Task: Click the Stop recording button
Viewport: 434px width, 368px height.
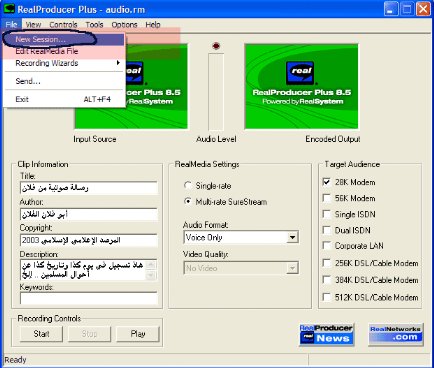Action: coord(89,334)
